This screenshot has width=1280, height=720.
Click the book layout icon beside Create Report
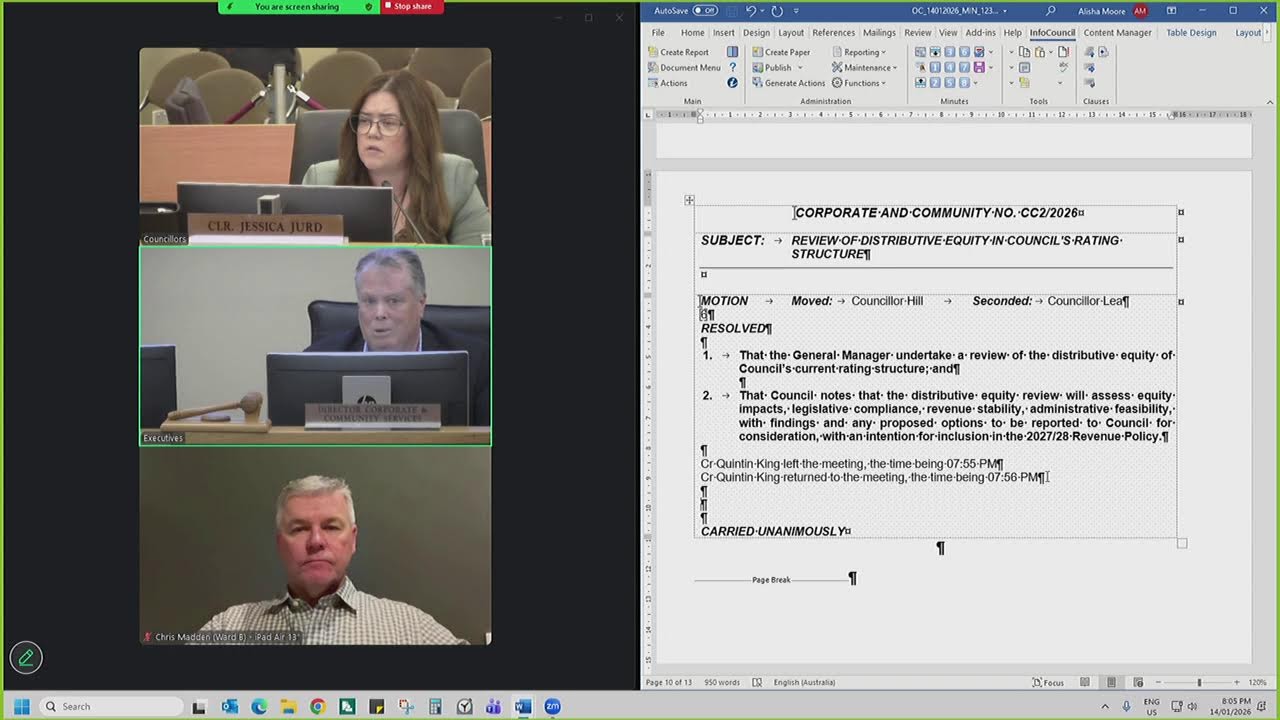[732, 52]
